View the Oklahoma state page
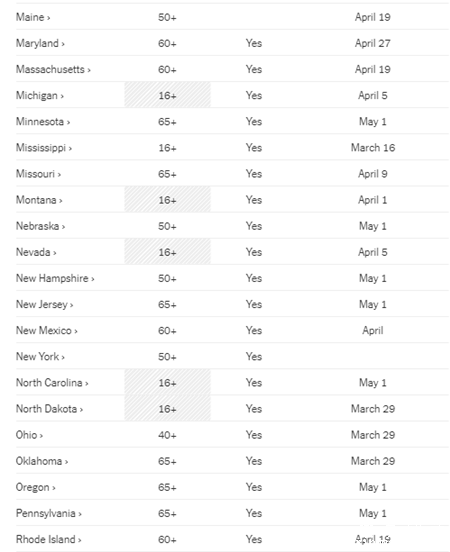The image size is (450, 552). tap(42, 461)
